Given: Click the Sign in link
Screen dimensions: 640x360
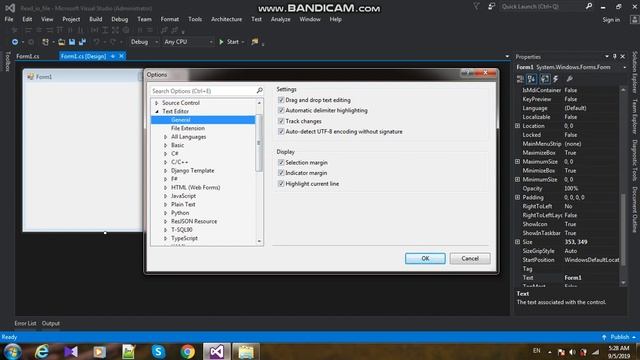Looking at the screenshot, I should [x=611, y=20].
